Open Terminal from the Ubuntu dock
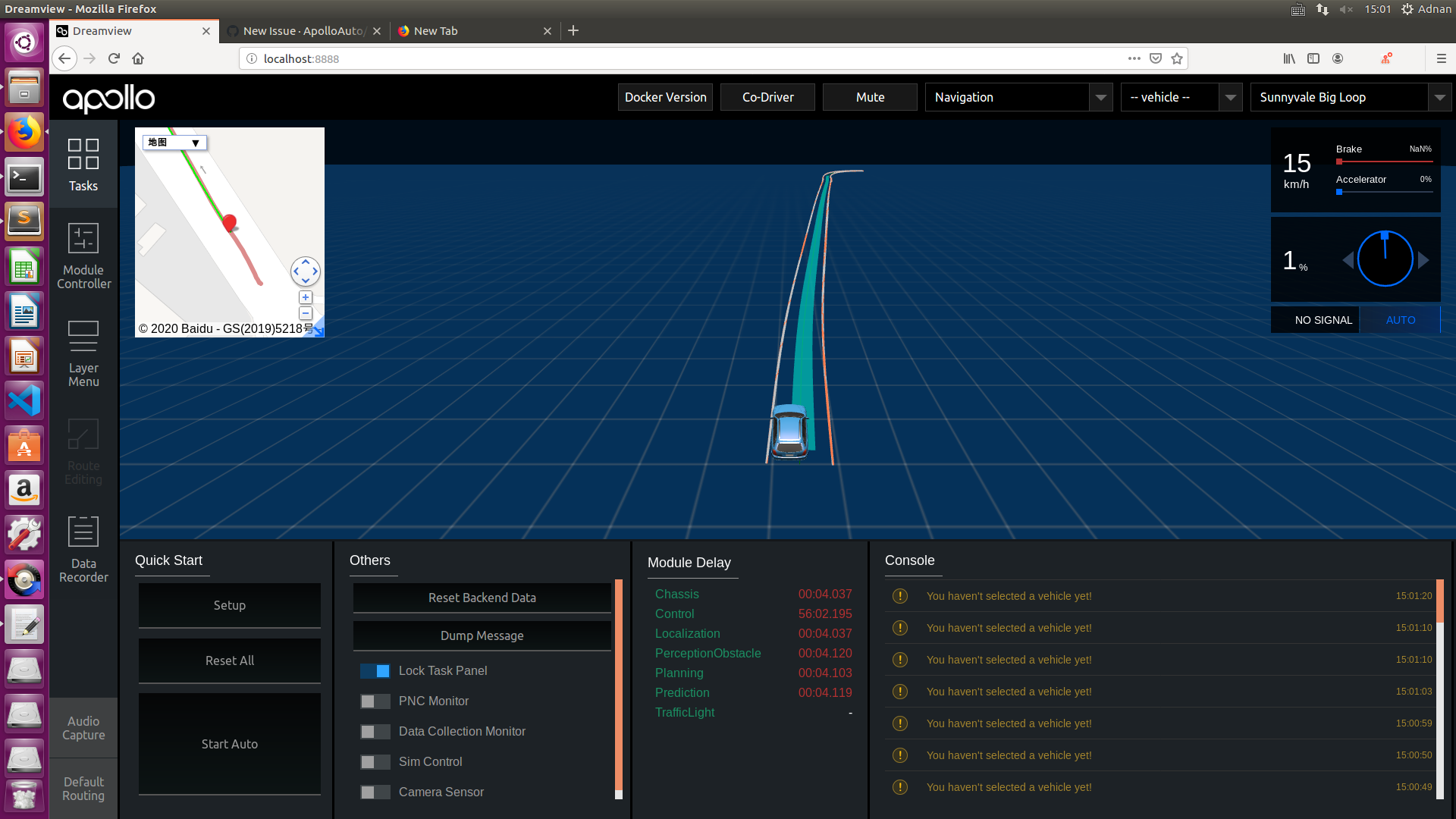Image resolution: width=1456 pixels, height=819 pixels. [x=24, y=177]
